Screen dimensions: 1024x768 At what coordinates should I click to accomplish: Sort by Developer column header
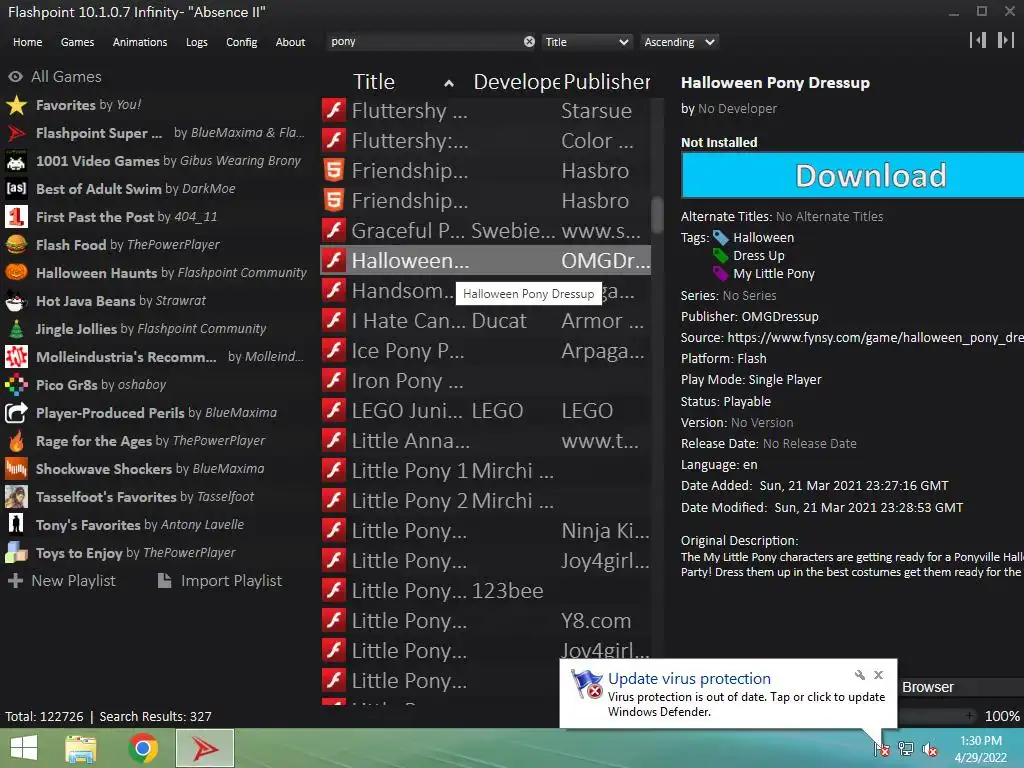point(516,82)
